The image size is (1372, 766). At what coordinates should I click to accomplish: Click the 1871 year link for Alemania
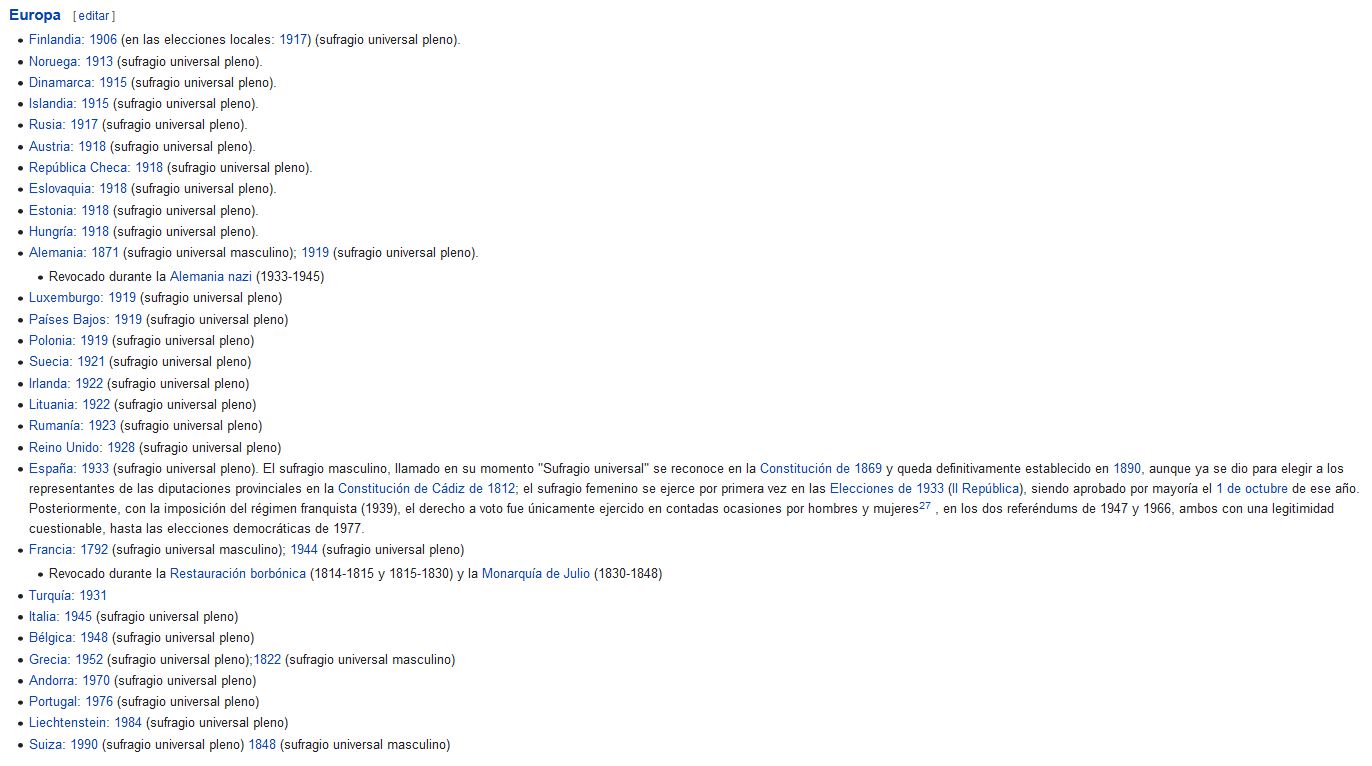coord(105,253)
